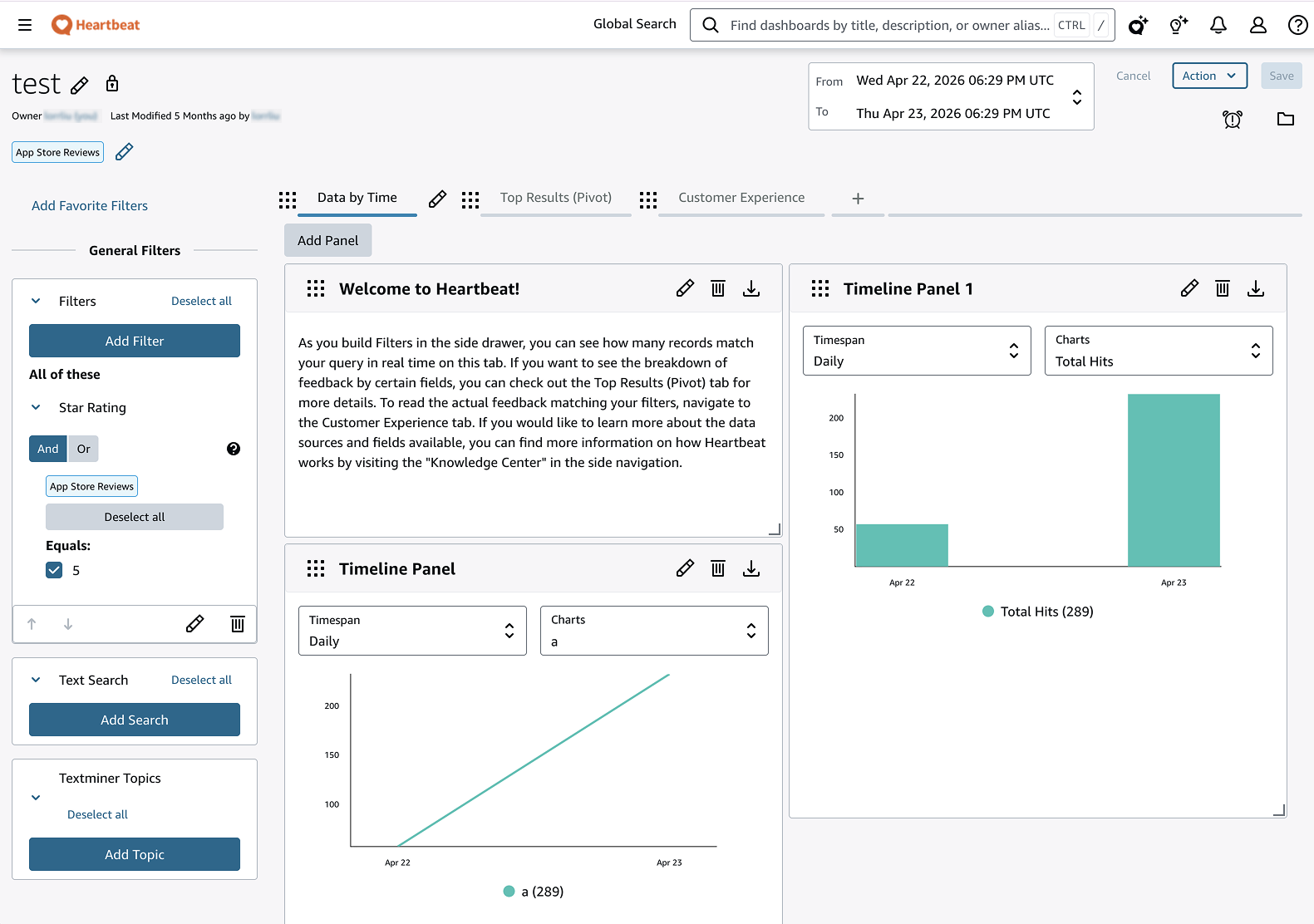
Task: Click the Cancel button
Action: click(1133, 76)
